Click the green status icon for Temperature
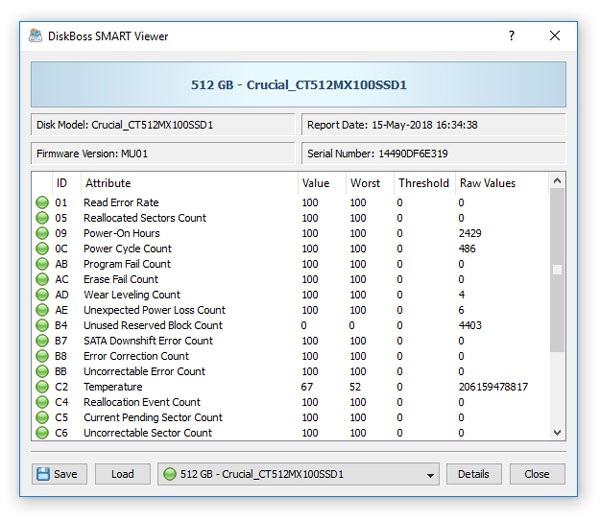Screen dimensions: 600x521 pyautogui.click(x=42, y=387)
